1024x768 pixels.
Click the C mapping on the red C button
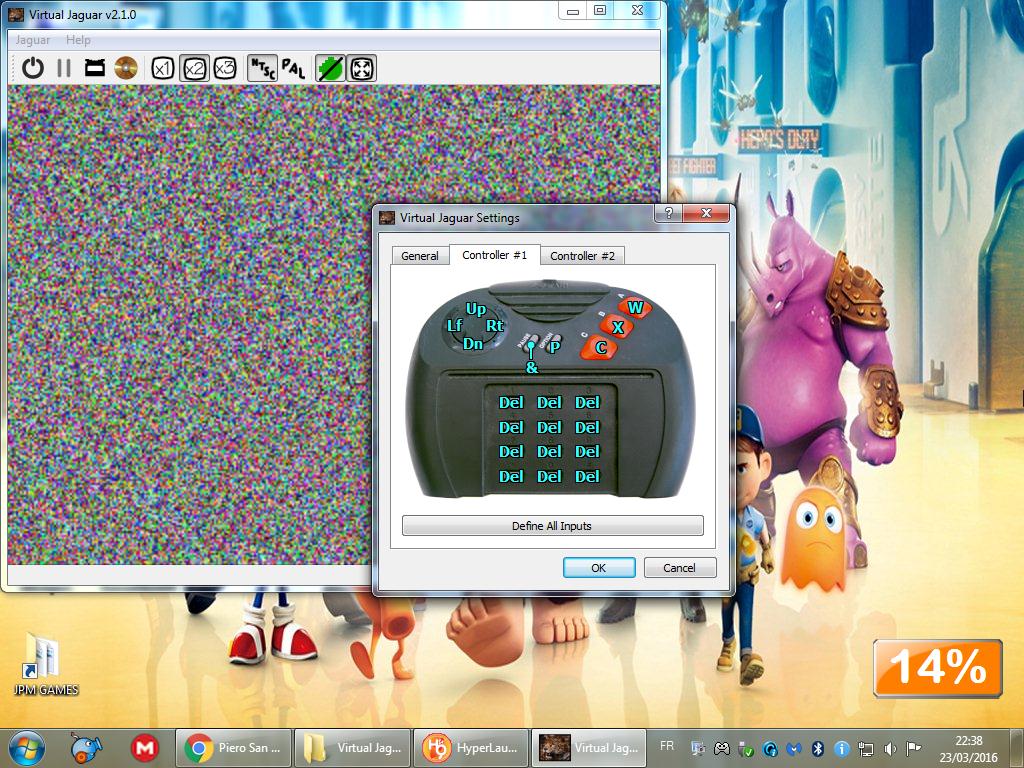[x=601, y=348]
